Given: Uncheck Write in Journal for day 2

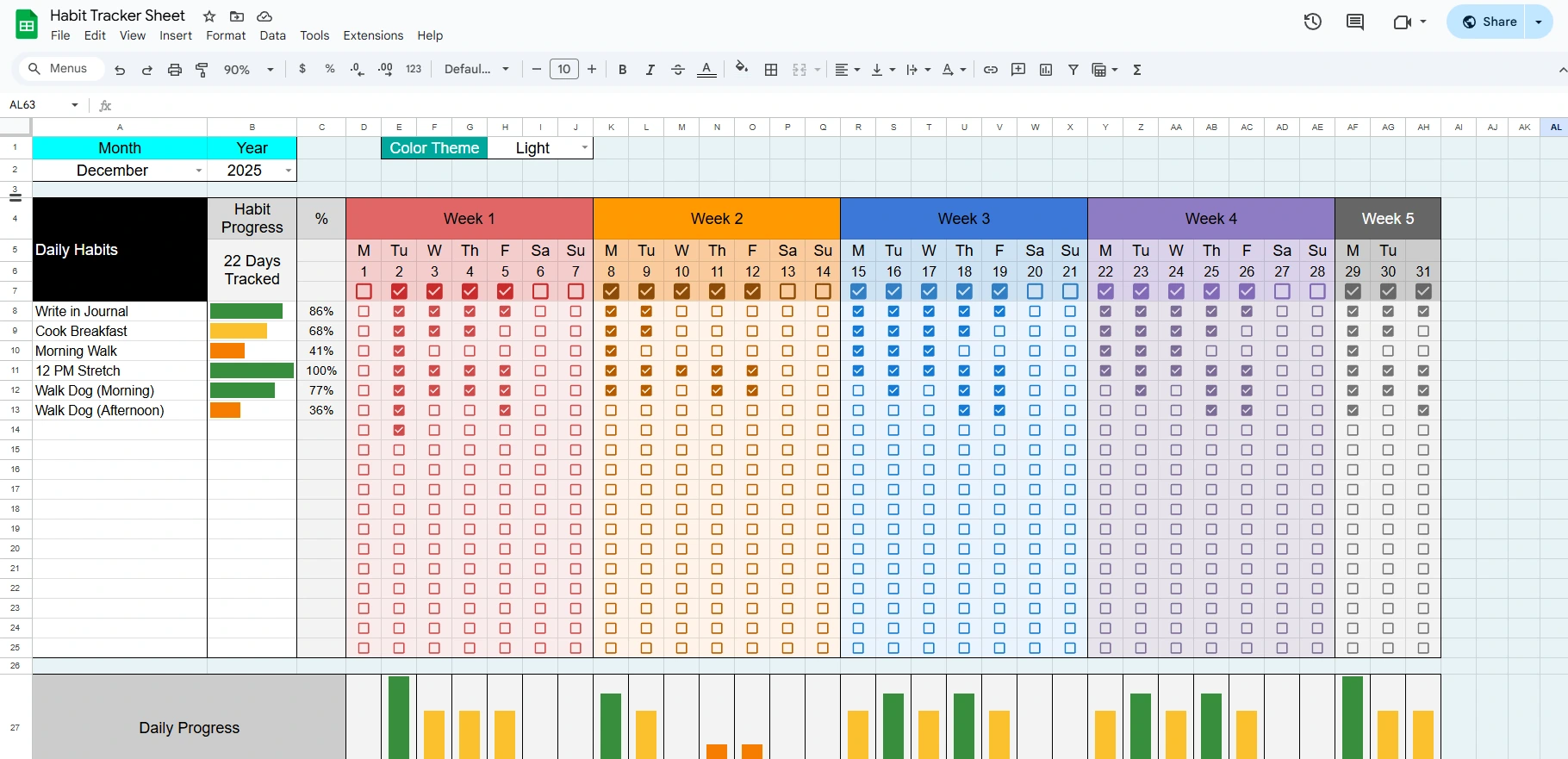Looking at the screenshot, I should coord(399,311).
